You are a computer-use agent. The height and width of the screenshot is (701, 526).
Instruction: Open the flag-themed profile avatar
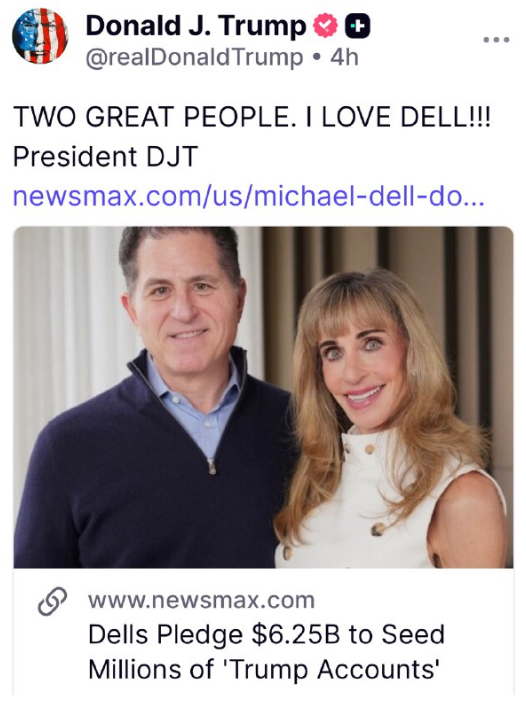pyautogui.click(x=40, y=36)
